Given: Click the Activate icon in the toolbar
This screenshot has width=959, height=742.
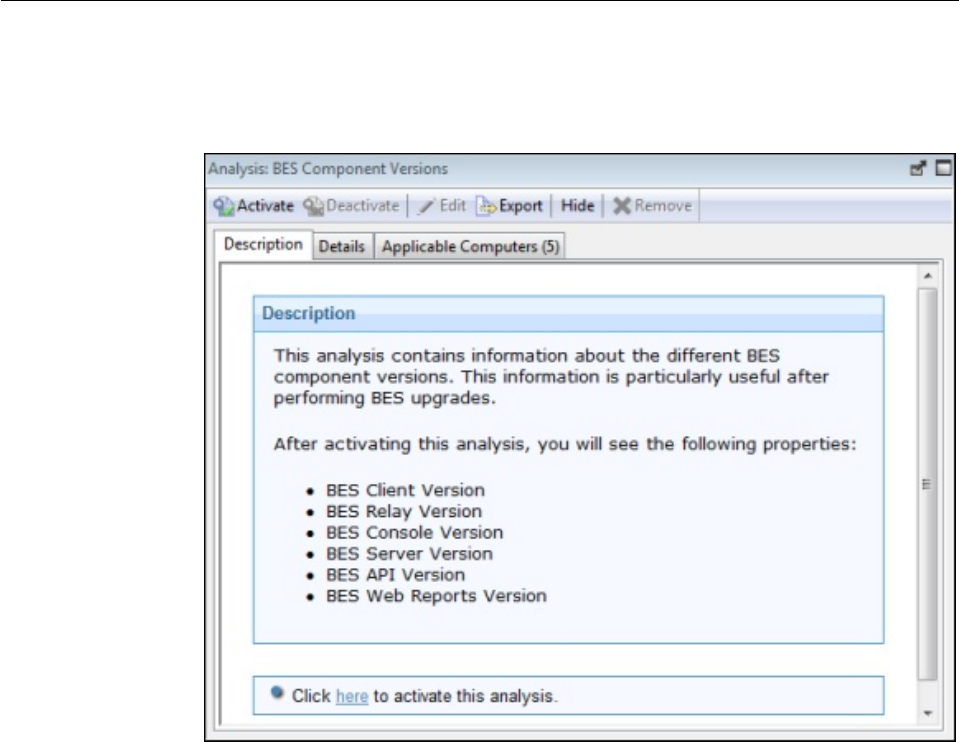Looking at the screenshot, I should pyautogui.click(x=222, y=206).
